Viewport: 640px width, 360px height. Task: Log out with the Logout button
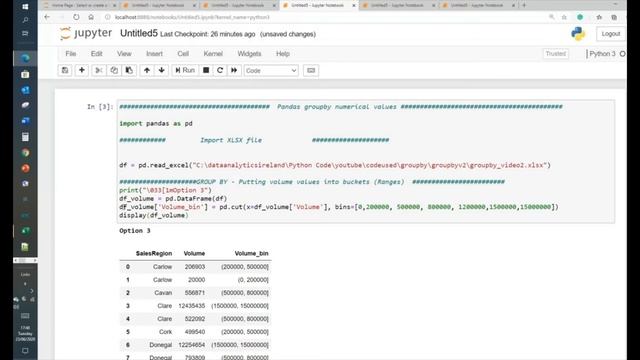611,34
